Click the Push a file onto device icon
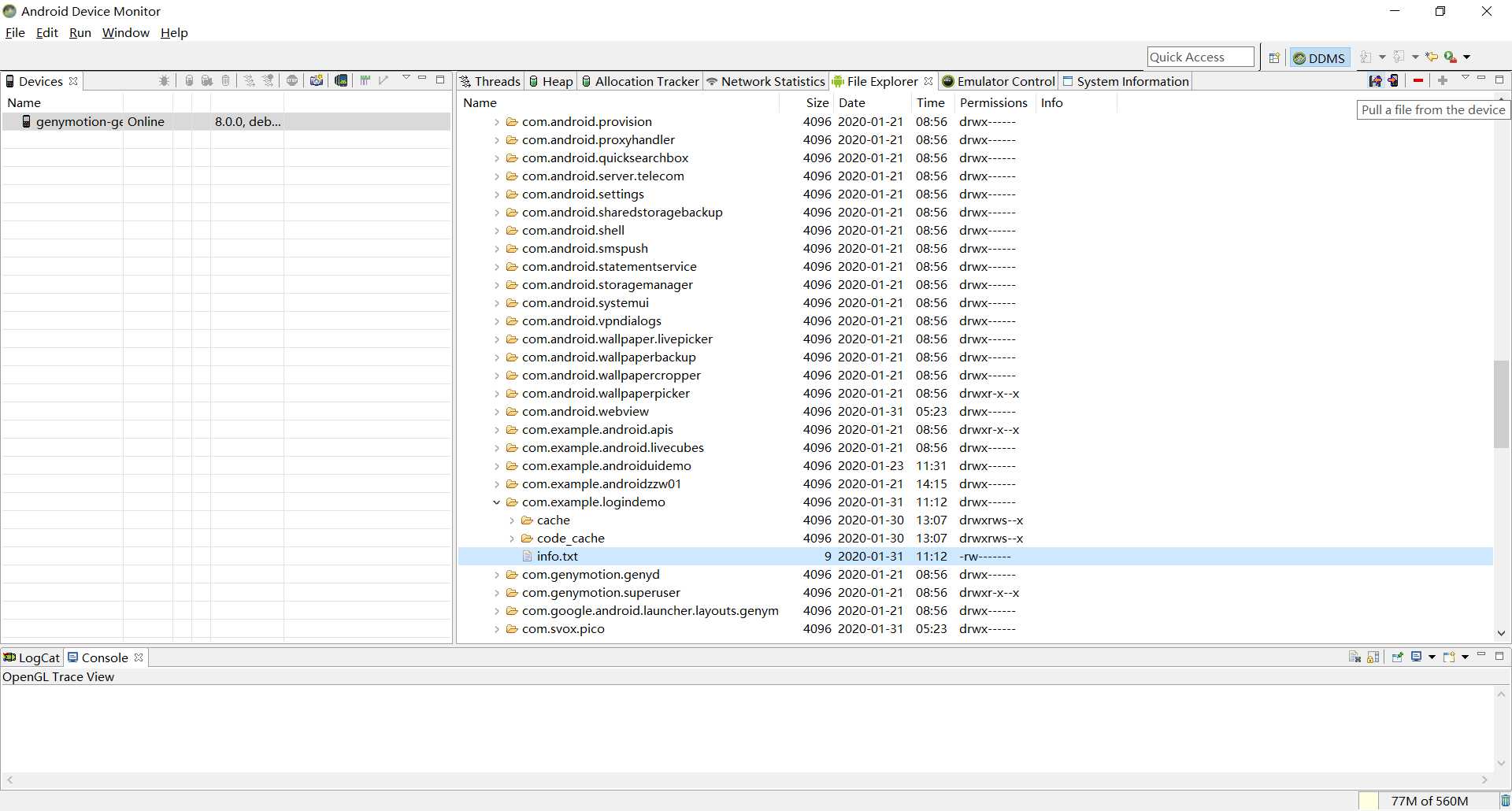 pyautogui.click(x=1393, y=80)
